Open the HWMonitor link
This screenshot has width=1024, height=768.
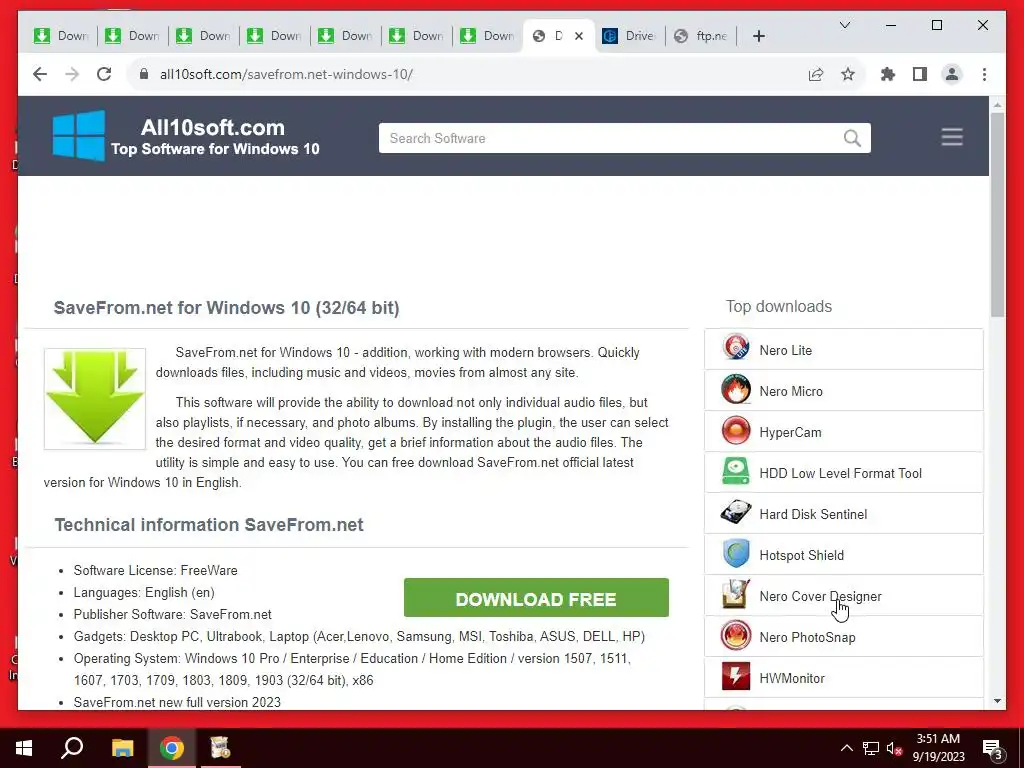(x=792, y=679)
